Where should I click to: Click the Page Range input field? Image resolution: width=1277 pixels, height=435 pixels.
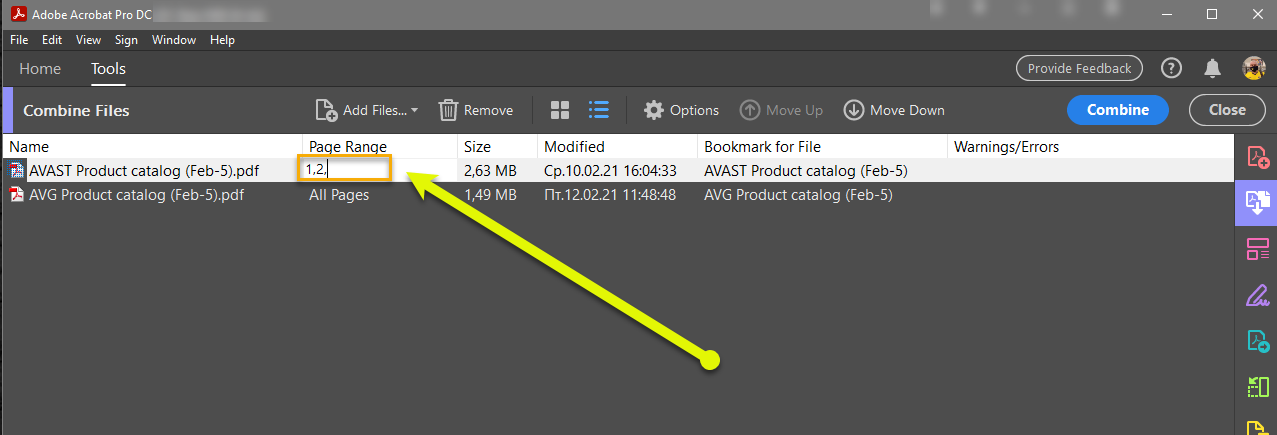345,170
